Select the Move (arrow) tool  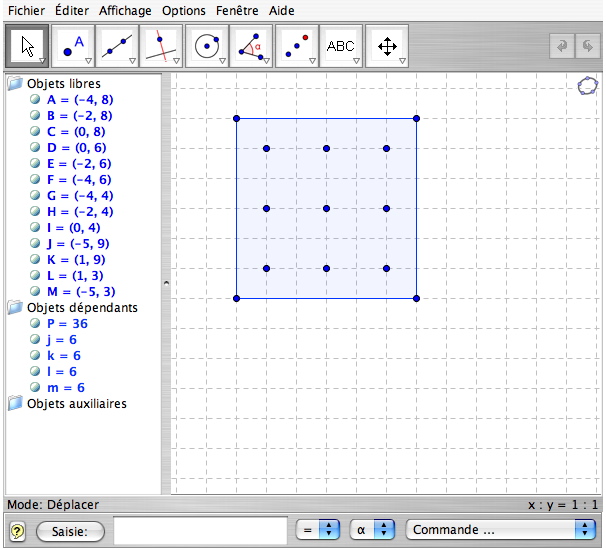coord(26,46)
